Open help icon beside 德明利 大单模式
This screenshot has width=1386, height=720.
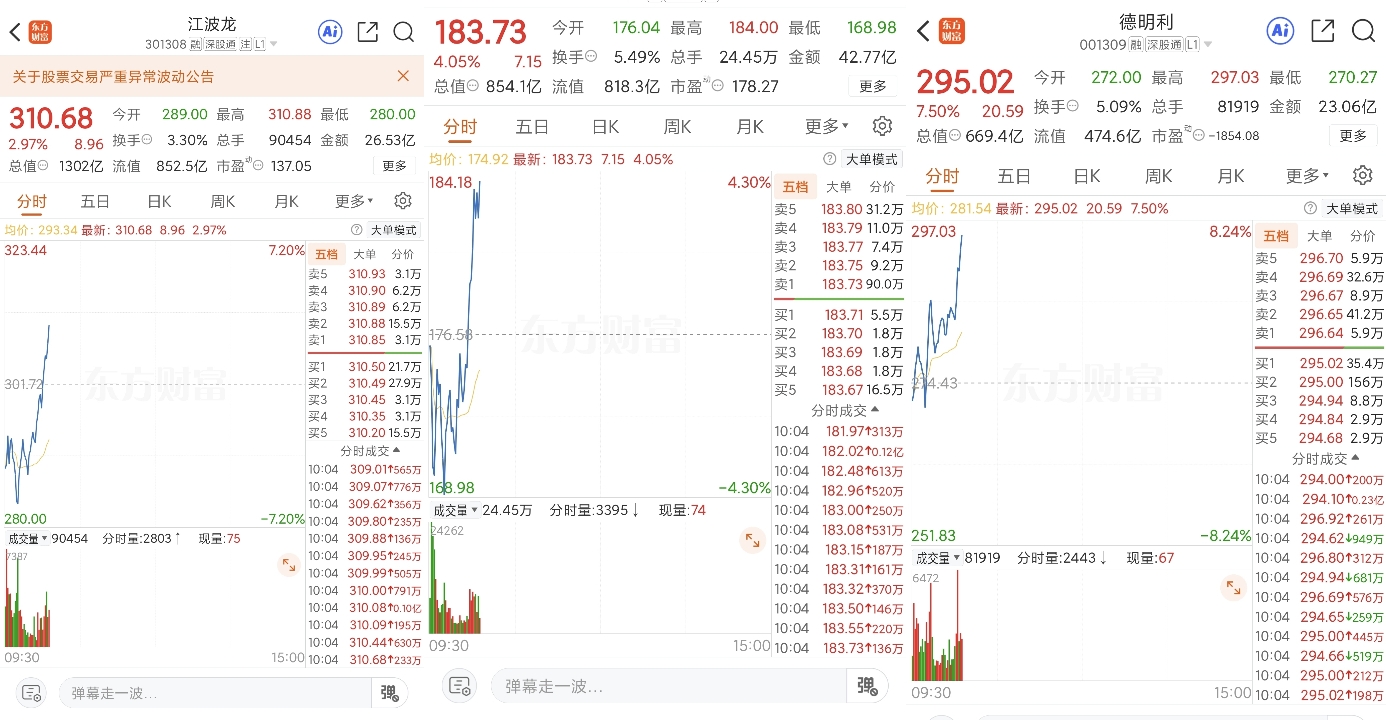click(1310, 209)
